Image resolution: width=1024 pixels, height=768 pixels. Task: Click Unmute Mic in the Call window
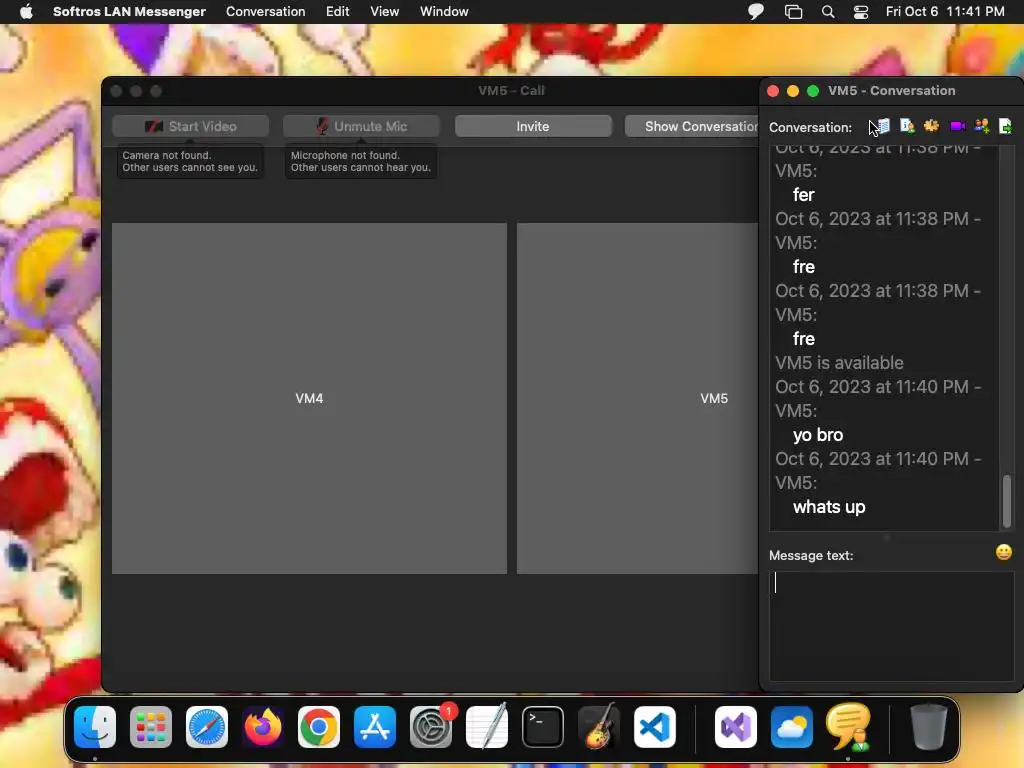coord(361,126)
